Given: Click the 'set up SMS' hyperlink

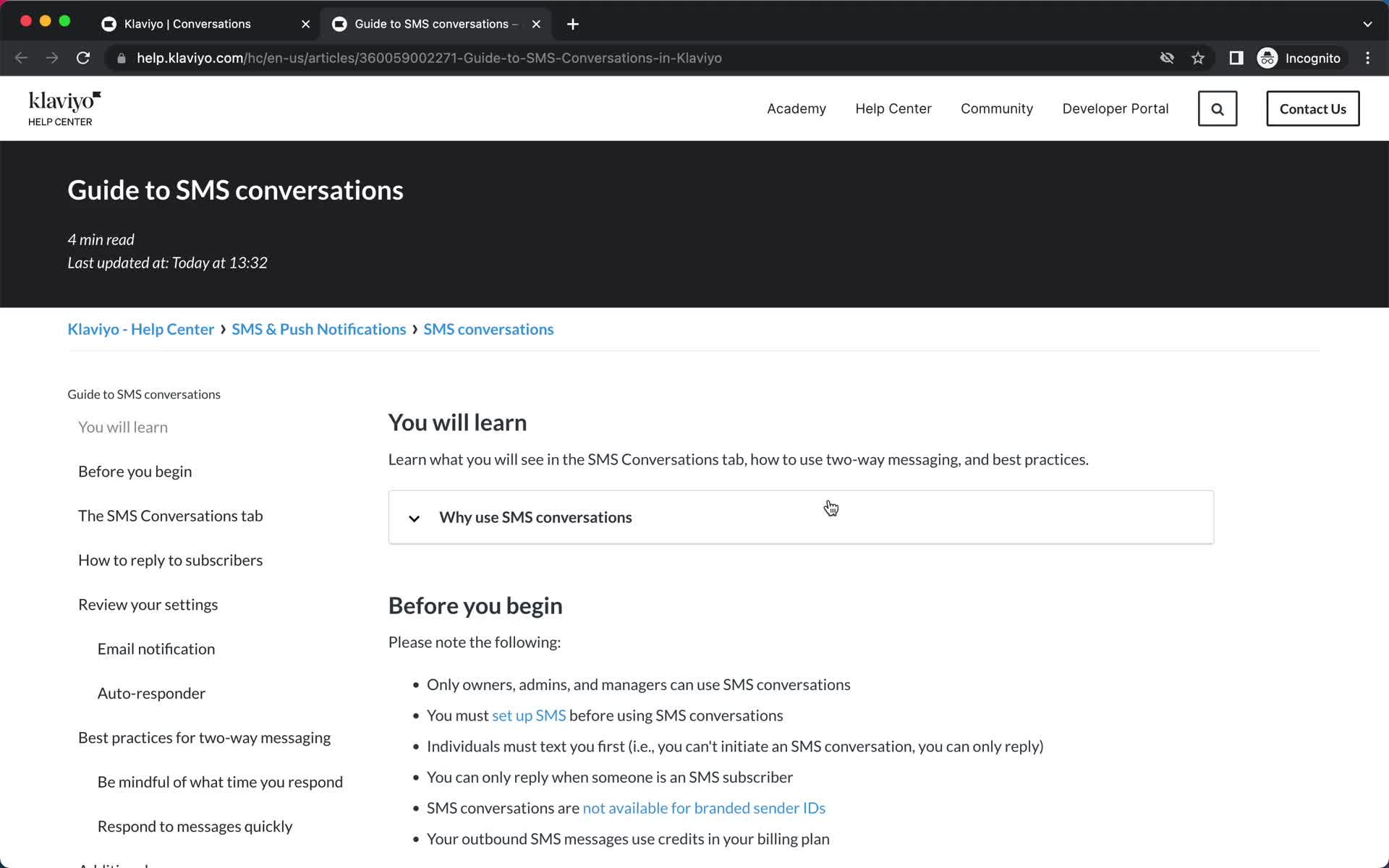Looking at the screenshot, I should click(529, 715).
